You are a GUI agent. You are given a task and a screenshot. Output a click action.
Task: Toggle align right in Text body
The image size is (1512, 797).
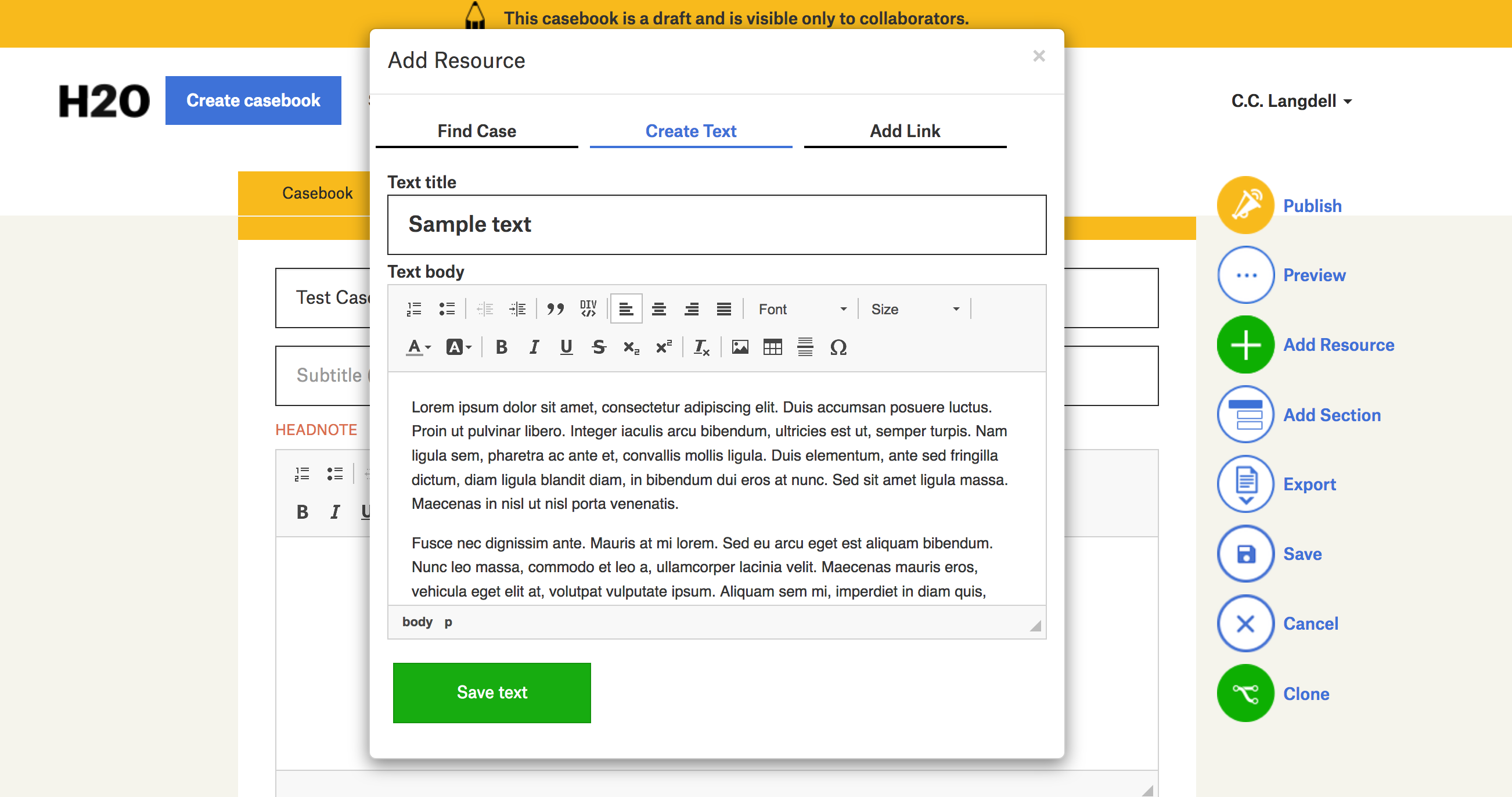click(x=692, y=309)
